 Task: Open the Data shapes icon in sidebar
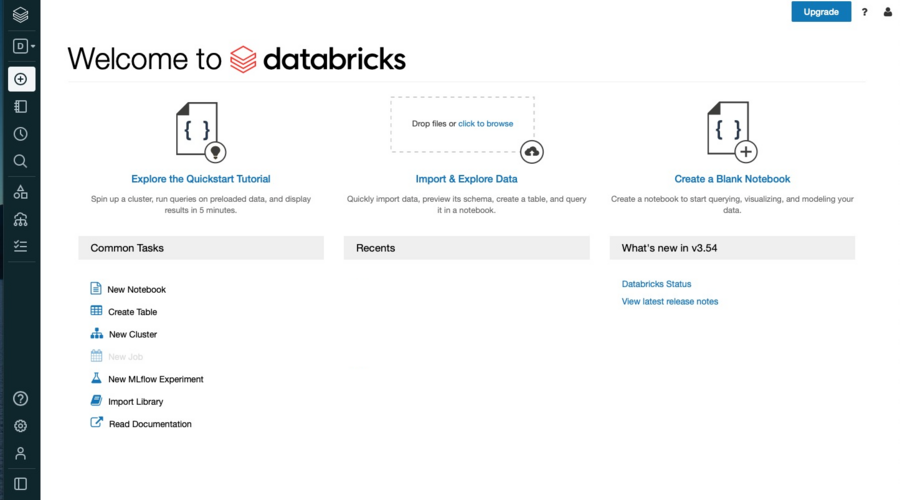click(21, 192)
